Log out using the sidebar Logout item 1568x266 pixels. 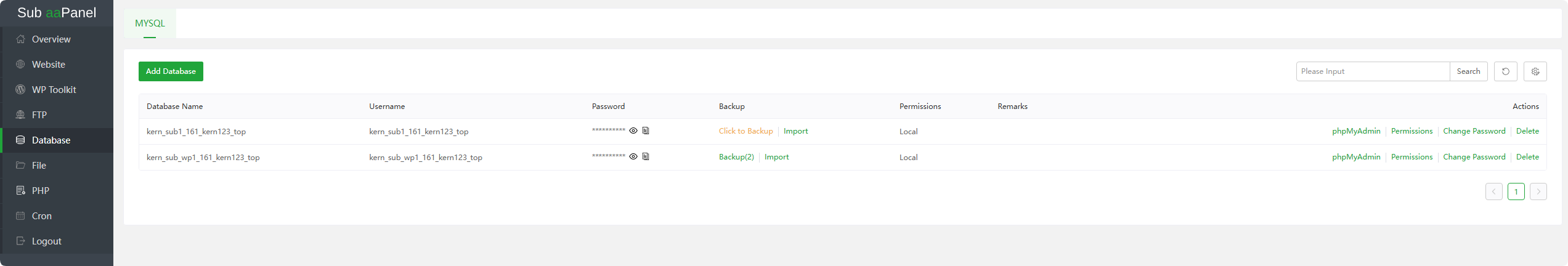click(46, 241)
